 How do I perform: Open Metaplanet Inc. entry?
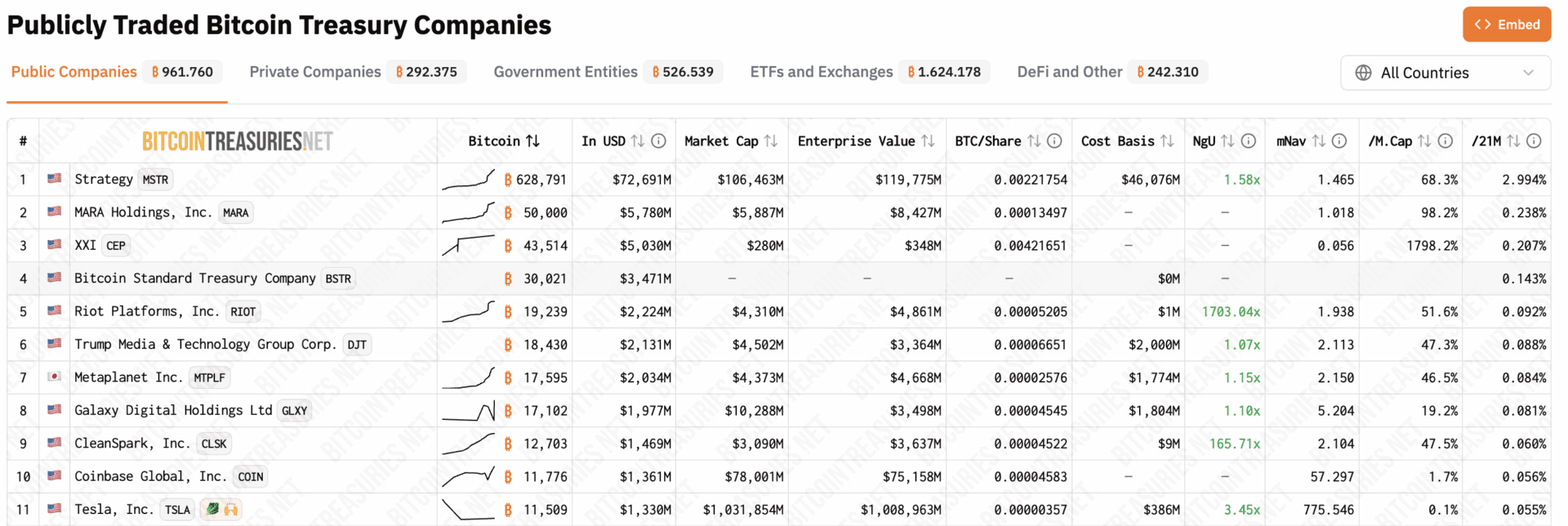pyautogui.click(x=128, y=377)
